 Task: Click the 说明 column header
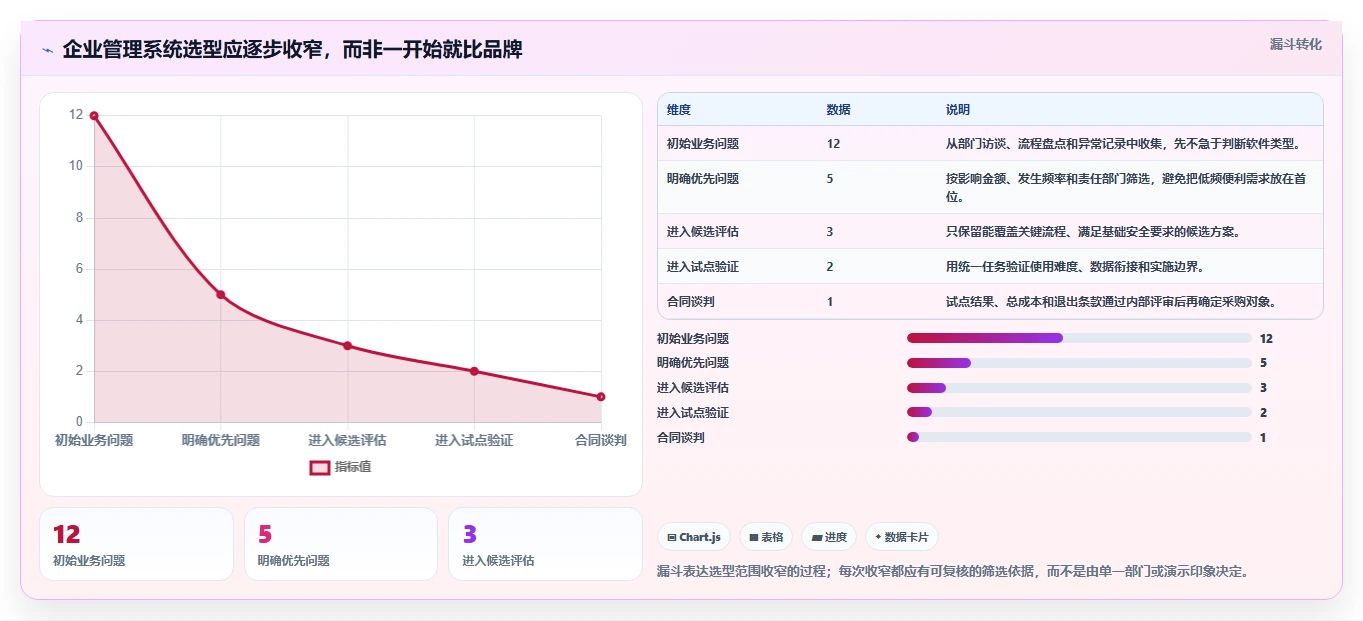[x=958, y=110]
